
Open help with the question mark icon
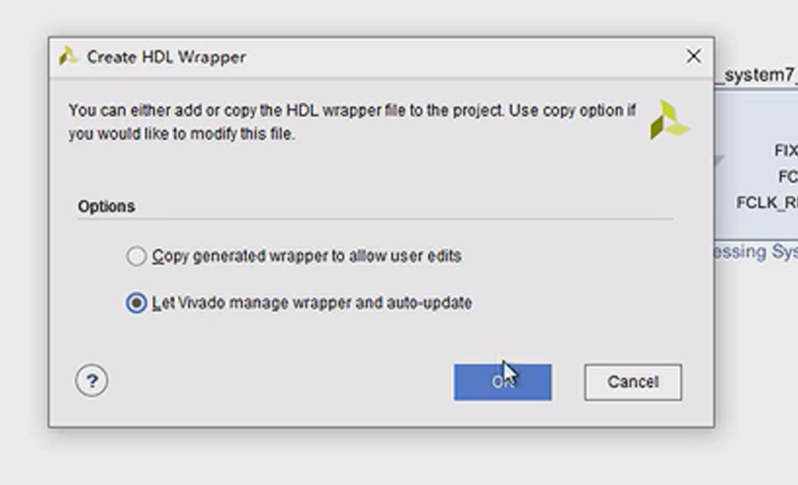pyautogui.click(x=92, y=381)
